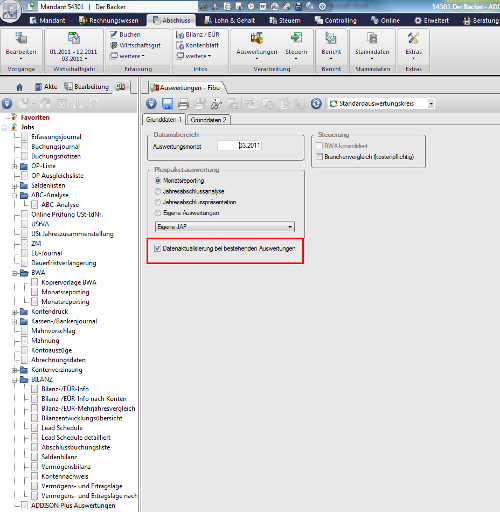Image resolution: width=500 pixels, height=512 pixels.
Task: Select the Jahresabschlusspräsentation radio button
Action: pyautogui.click(x=158, y=202)
